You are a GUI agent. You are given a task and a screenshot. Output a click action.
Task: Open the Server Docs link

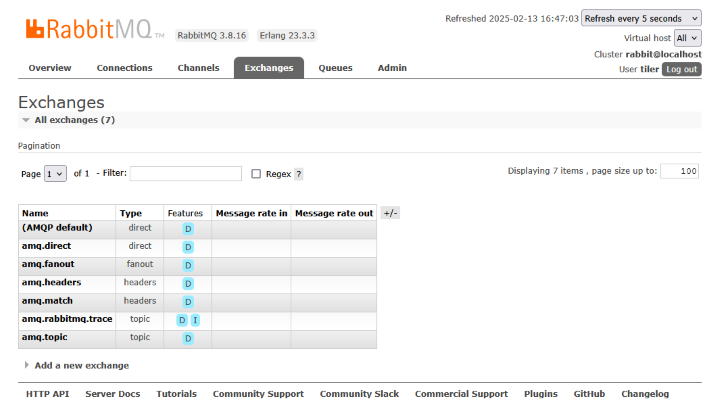[112, 394]
